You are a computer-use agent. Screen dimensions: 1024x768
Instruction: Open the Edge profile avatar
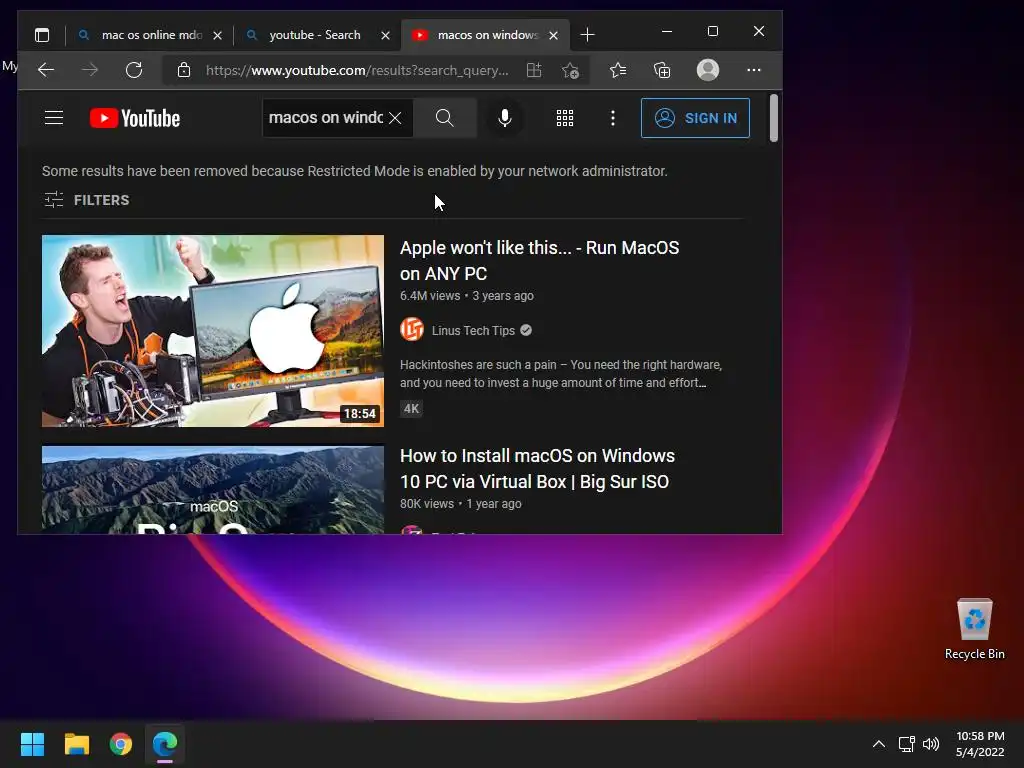(708, 70)
